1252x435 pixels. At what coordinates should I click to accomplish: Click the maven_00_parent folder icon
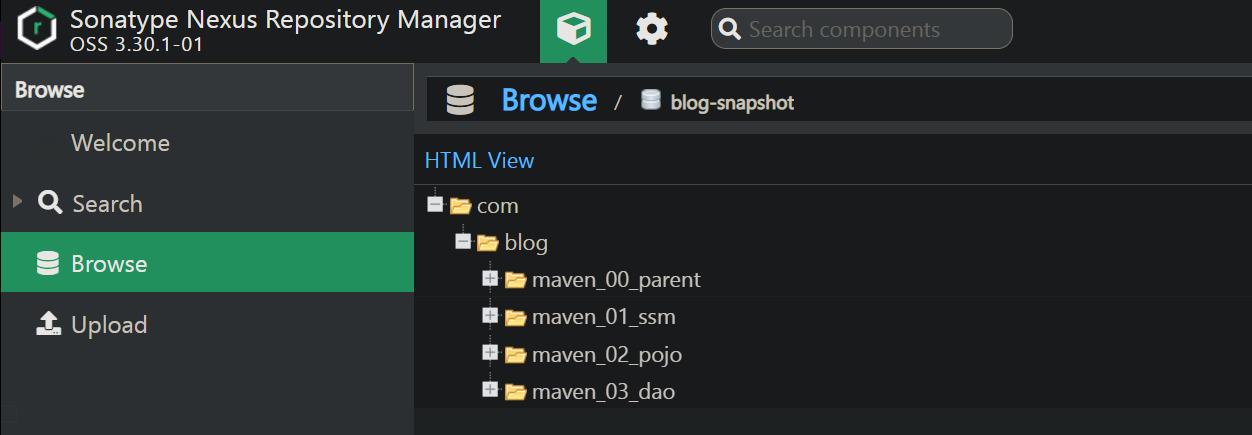[x=516, y=280]
